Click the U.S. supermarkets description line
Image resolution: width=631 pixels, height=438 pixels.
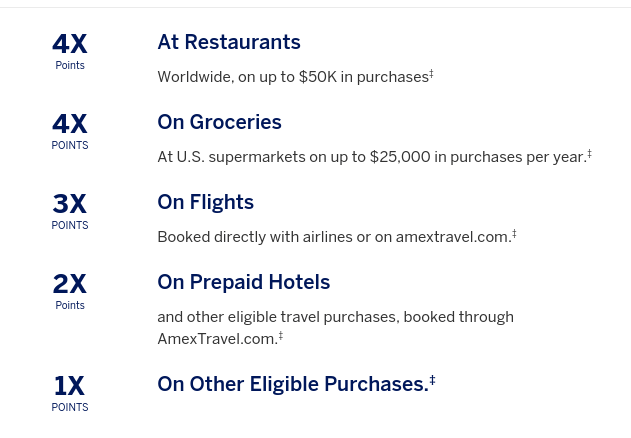click(370, 157)
